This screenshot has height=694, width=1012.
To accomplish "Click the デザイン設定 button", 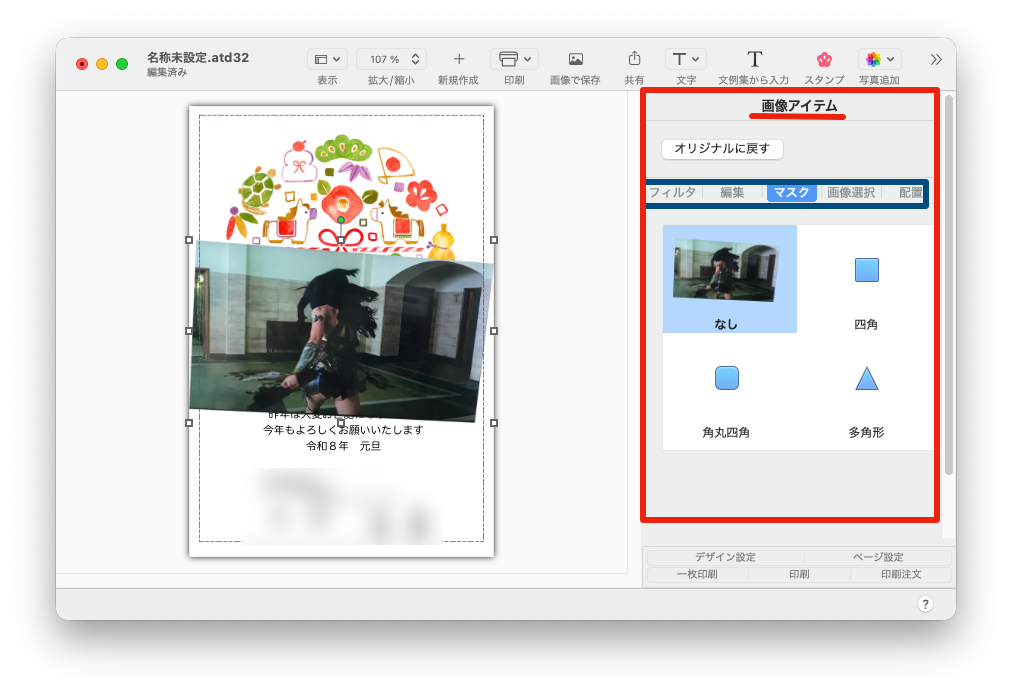I will 725,557.
